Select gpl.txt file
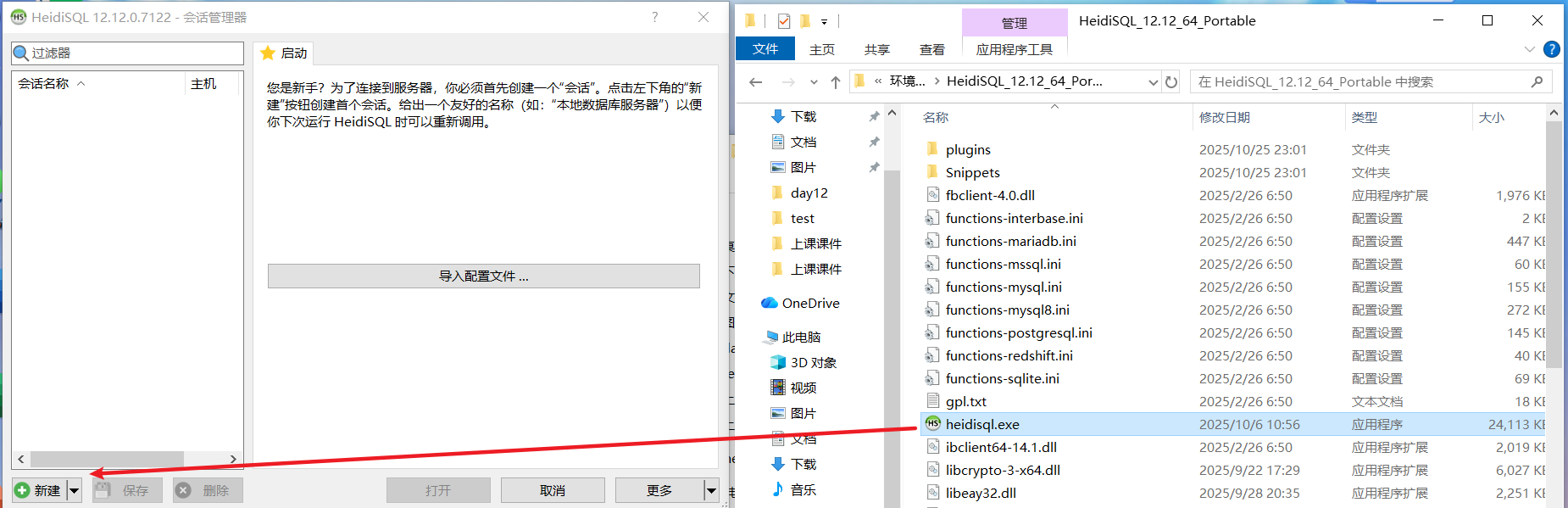 (x=966, y=401)
